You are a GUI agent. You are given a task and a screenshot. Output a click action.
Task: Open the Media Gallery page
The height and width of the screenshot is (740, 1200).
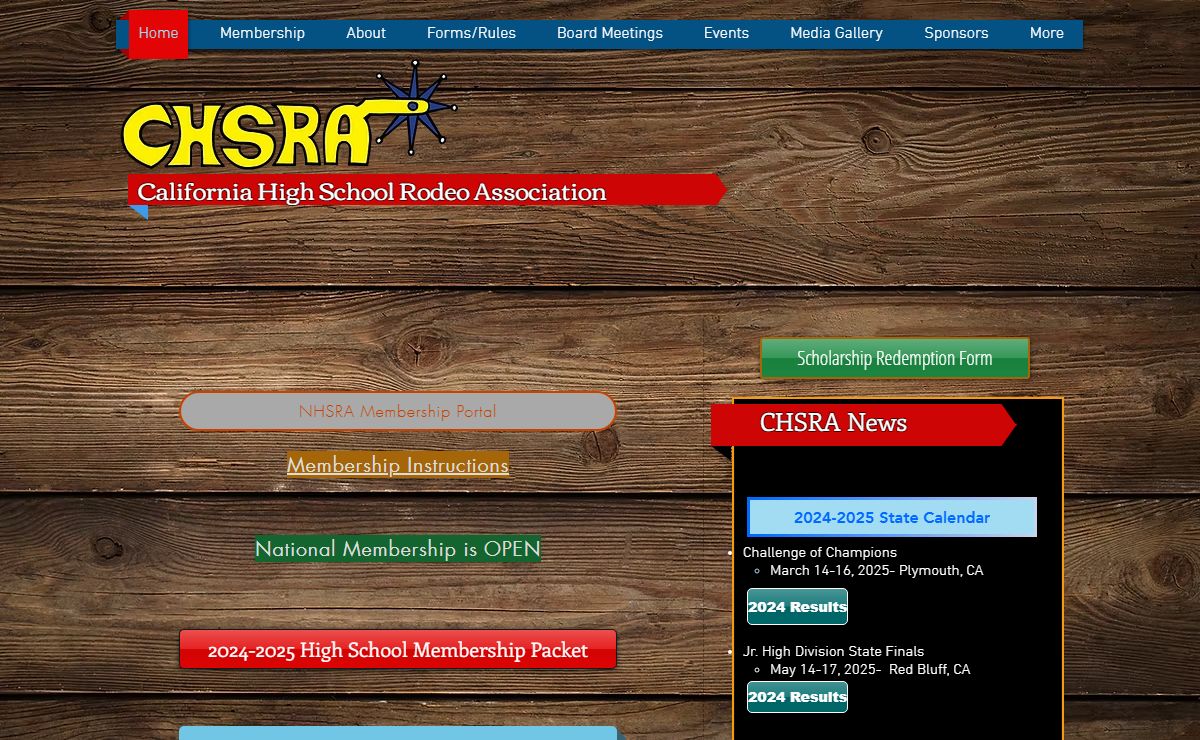pos(836,34)
